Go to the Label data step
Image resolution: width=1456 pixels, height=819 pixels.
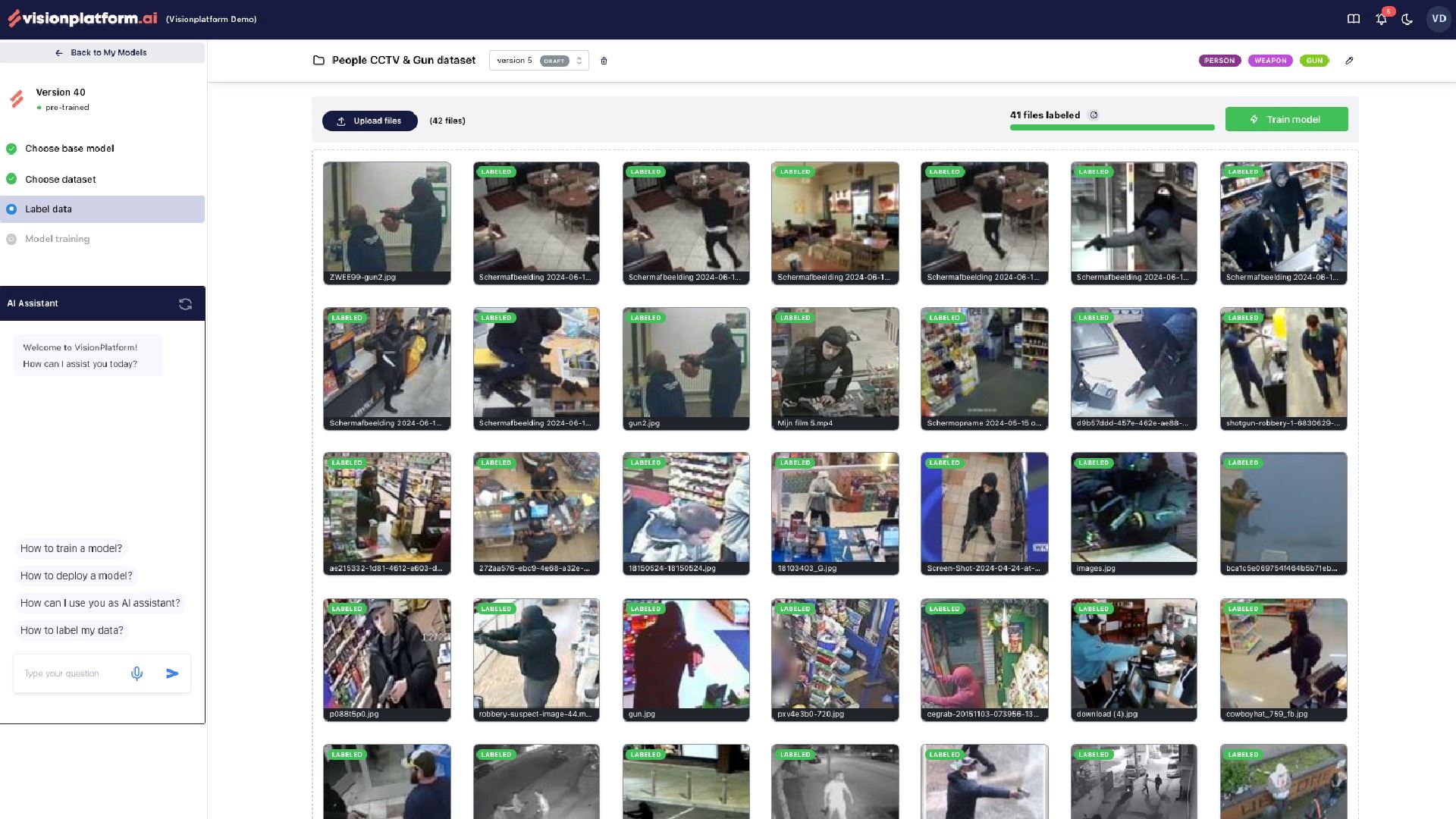[x=49, y=209]
